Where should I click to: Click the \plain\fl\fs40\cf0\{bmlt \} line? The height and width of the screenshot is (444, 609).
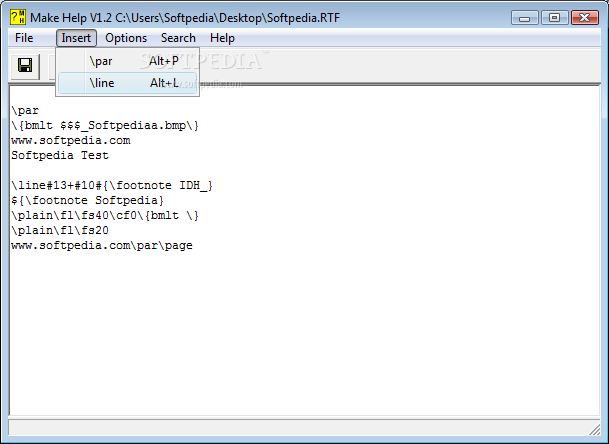click(105, 216)
